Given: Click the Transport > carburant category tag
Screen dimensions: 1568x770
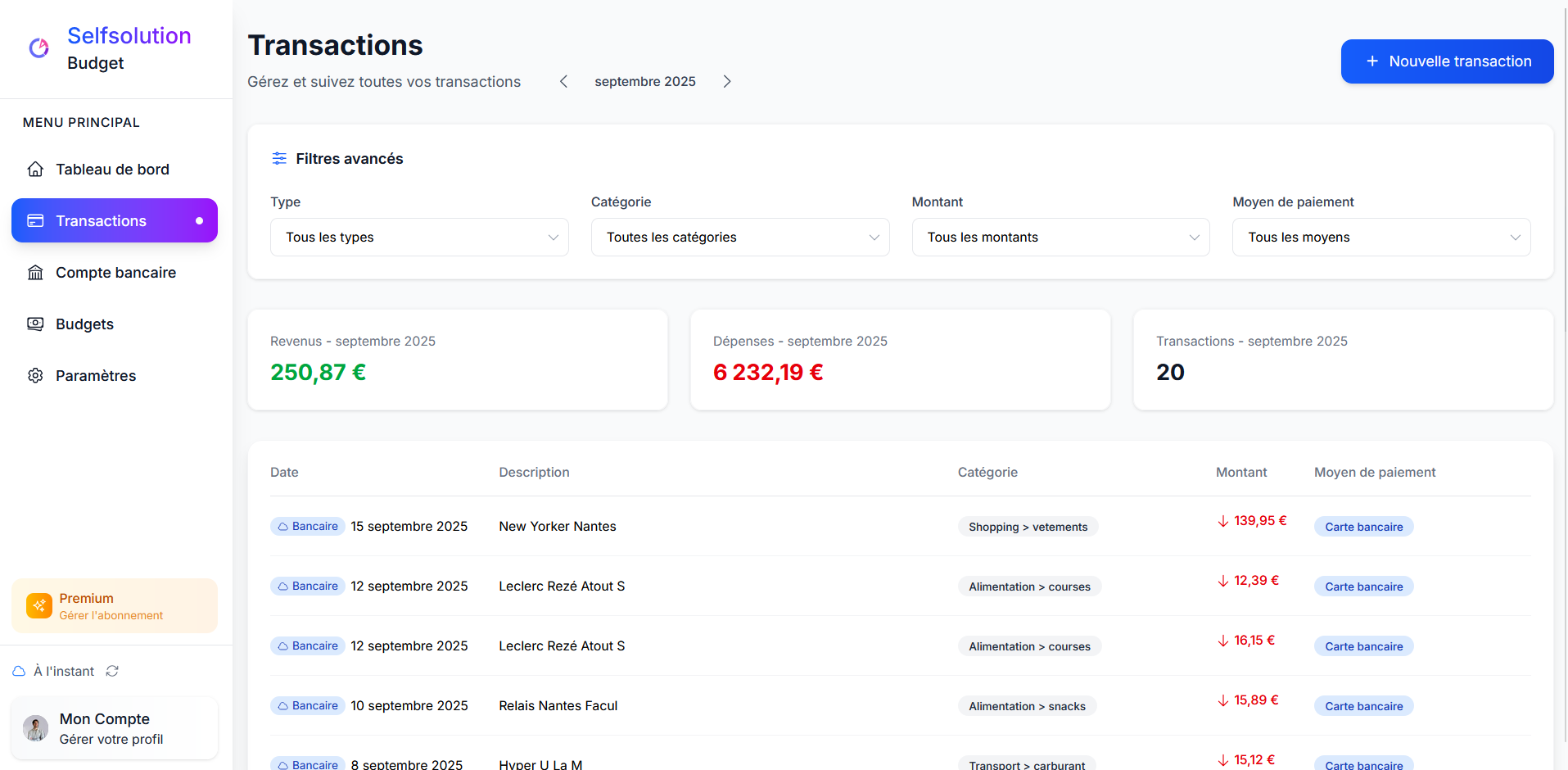Looking at the screenshot, I should 1027,764.
